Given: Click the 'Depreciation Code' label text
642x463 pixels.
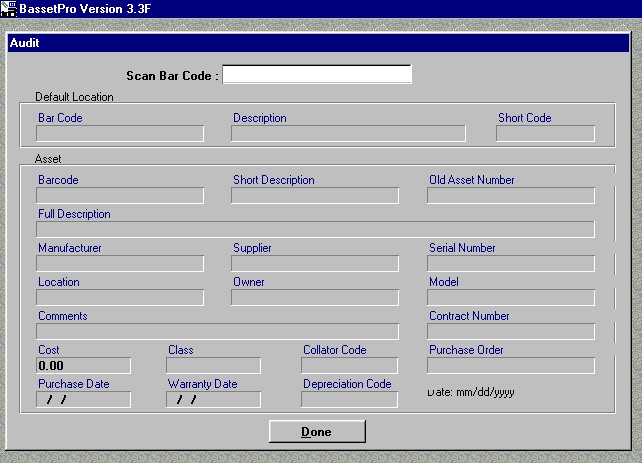Looking at the screenshot, I should click(347, 384).
